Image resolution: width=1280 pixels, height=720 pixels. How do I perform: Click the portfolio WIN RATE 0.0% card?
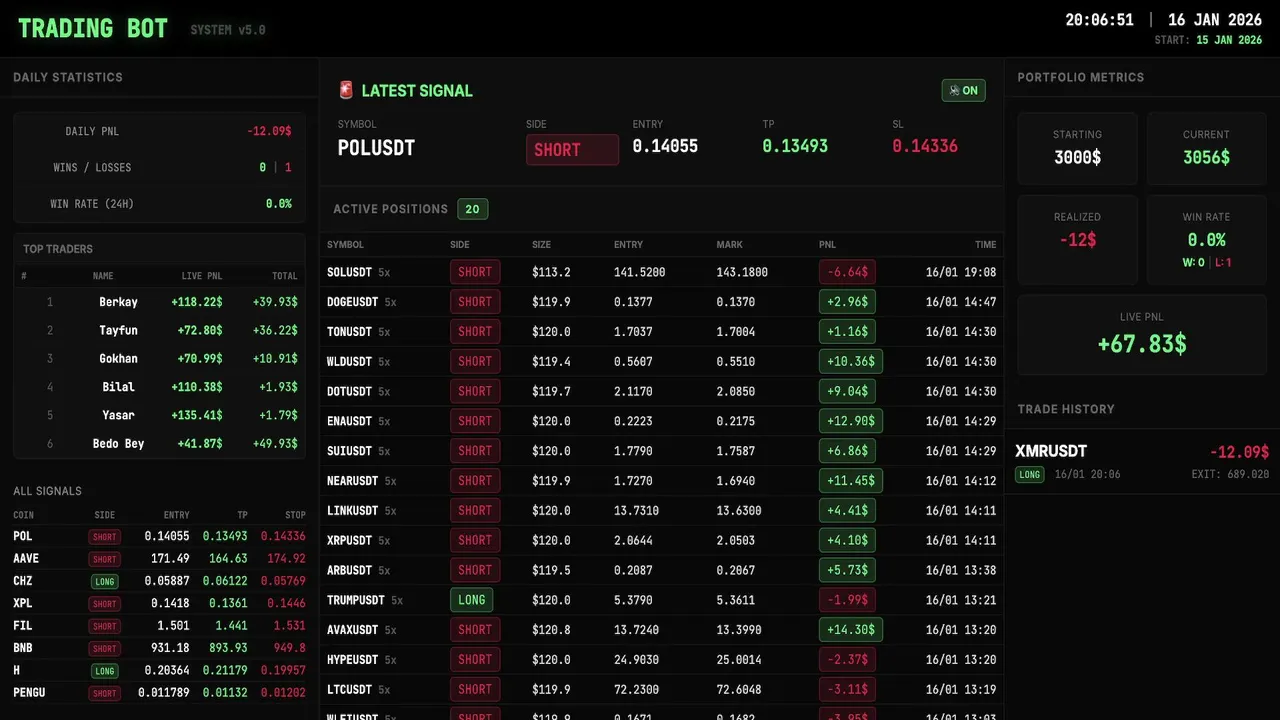(1206, 240)
